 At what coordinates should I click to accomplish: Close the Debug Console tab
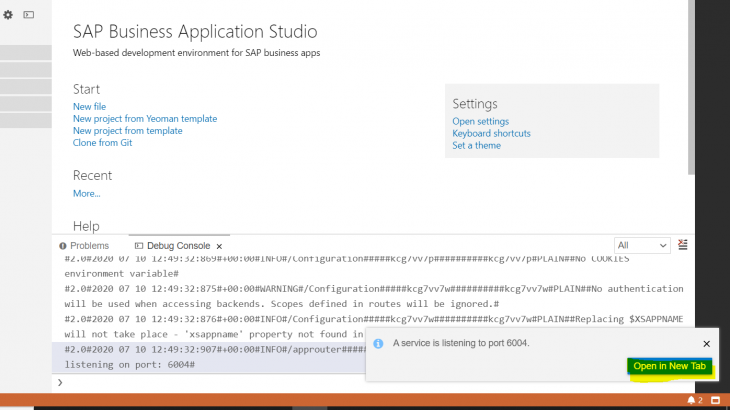[219, 246]
